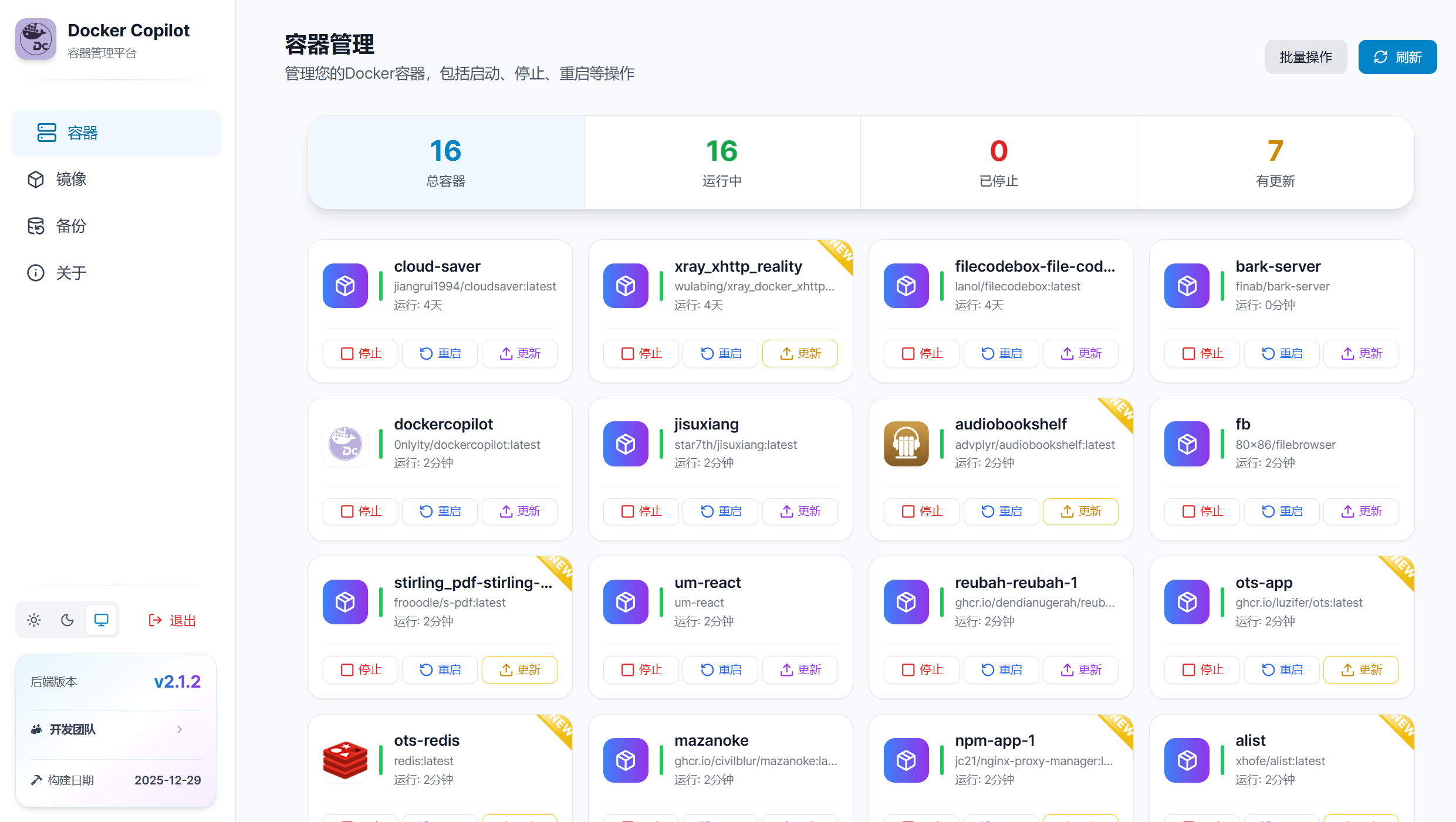1456x822 pixels.
Task: Click the Docker Copilot logo icon
Action: pos(36,39)
